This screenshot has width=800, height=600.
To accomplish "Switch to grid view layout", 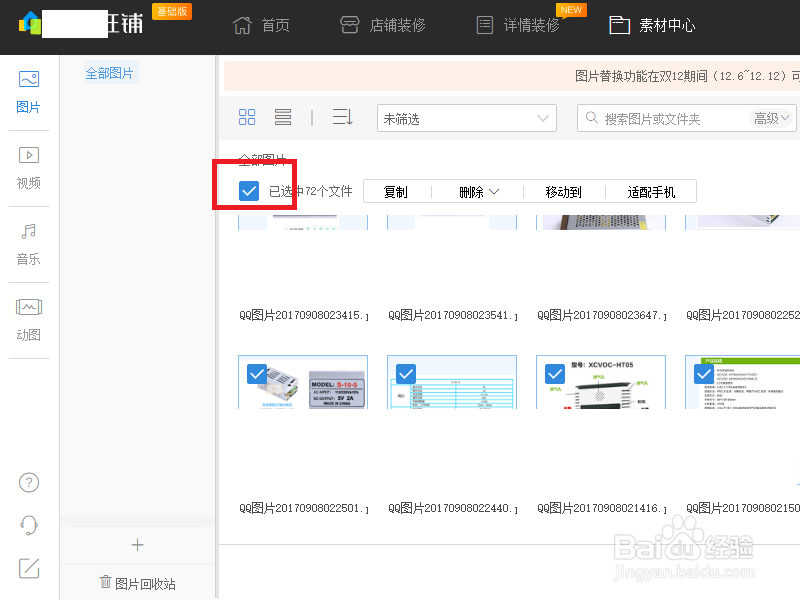I will pos(247,117).
